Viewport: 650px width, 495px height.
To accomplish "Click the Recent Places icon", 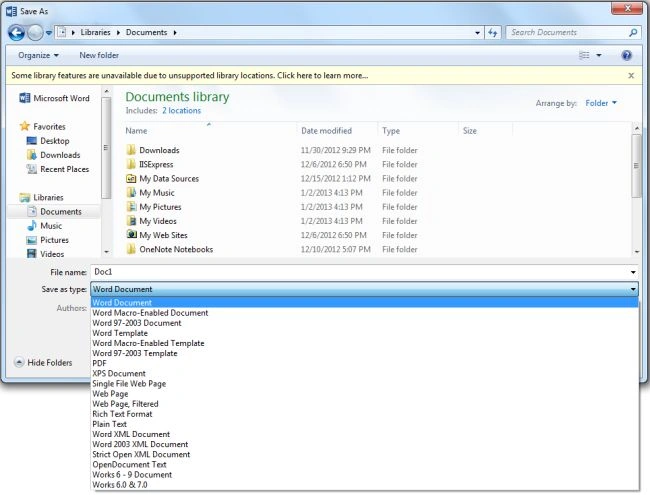I will click(x=32, y=169).
